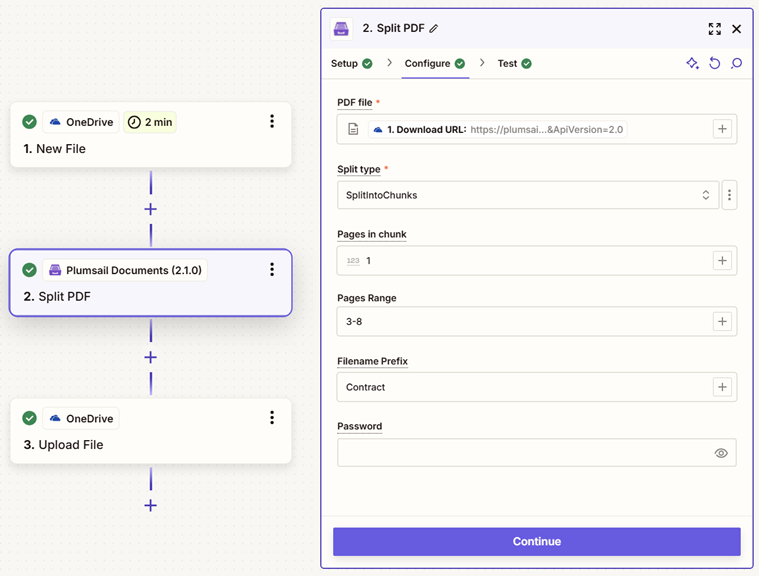Screen dimensions: 760x576
Task: Click the 2 min polling interval badge
Action: (x=150, y=122)
